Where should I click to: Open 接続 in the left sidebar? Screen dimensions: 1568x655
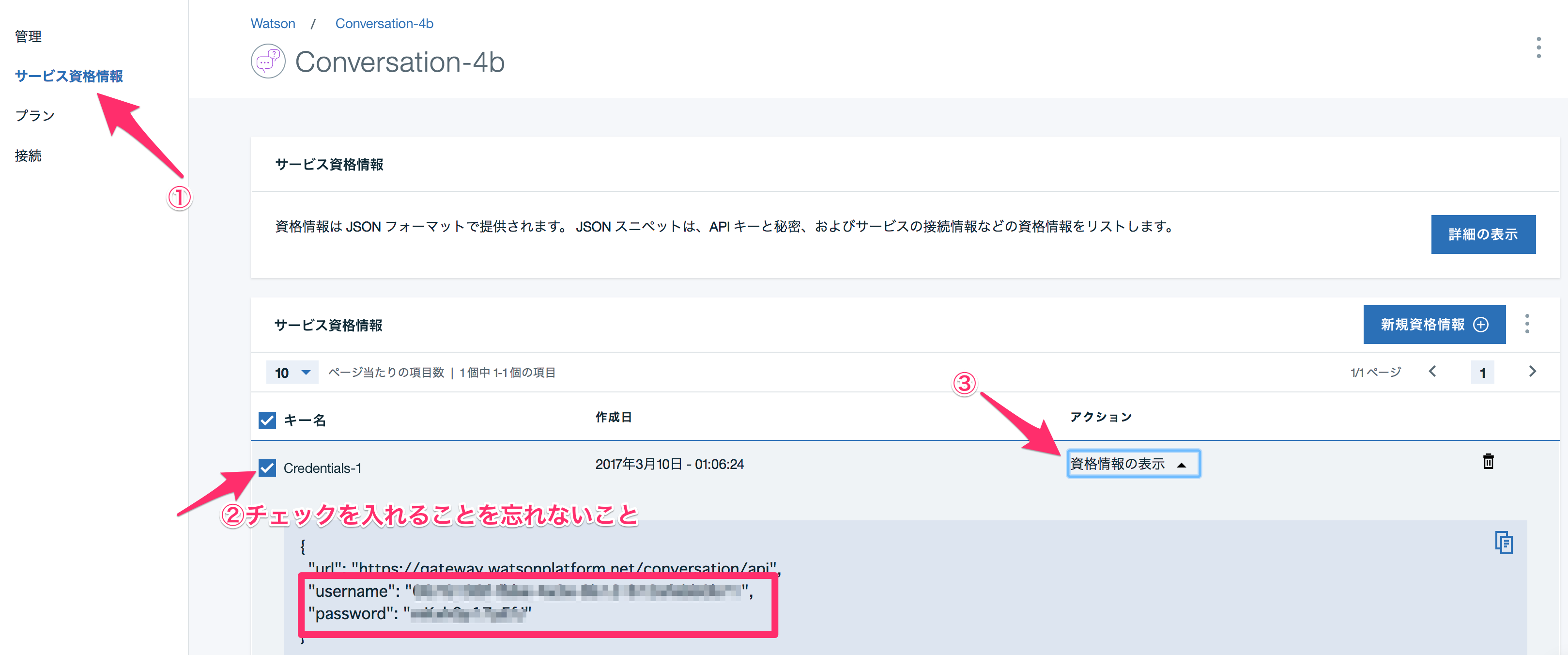click(x=28, y=156)
